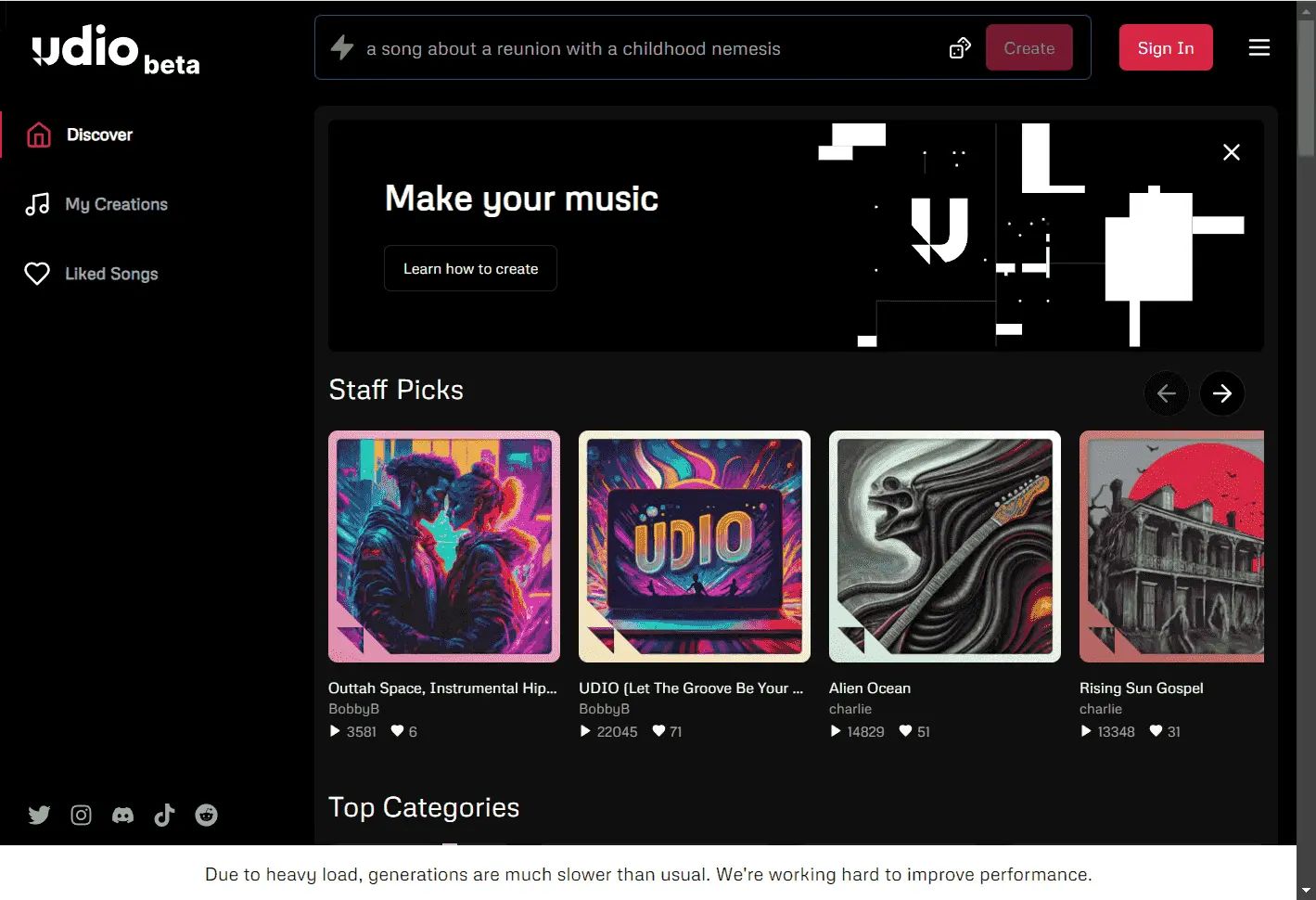This screenshot has width=1316, height=900.
Task: Play the Outtah Space track thumbnail
Action: point(443,546)
